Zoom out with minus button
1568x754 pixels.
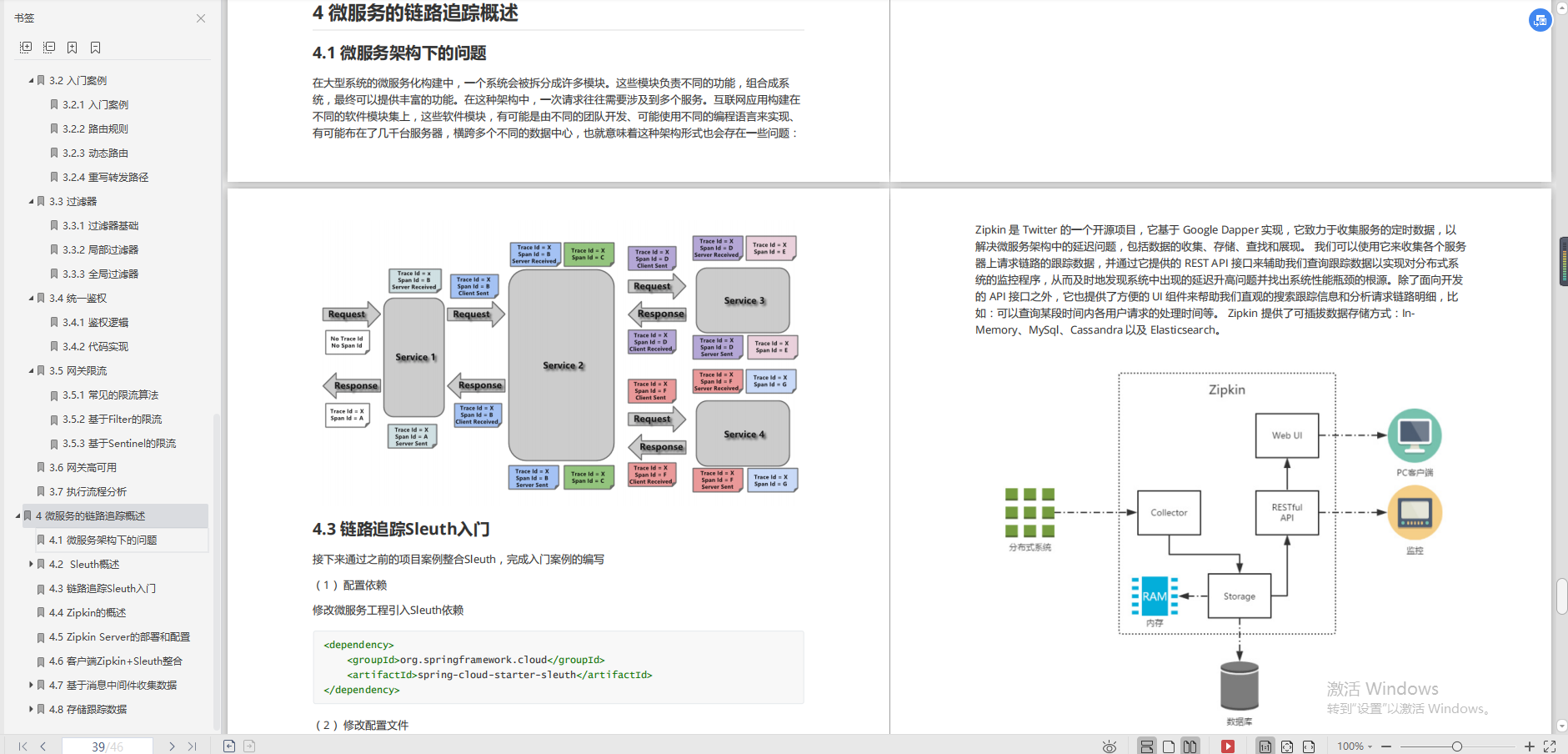click(x=1385, y=746)
